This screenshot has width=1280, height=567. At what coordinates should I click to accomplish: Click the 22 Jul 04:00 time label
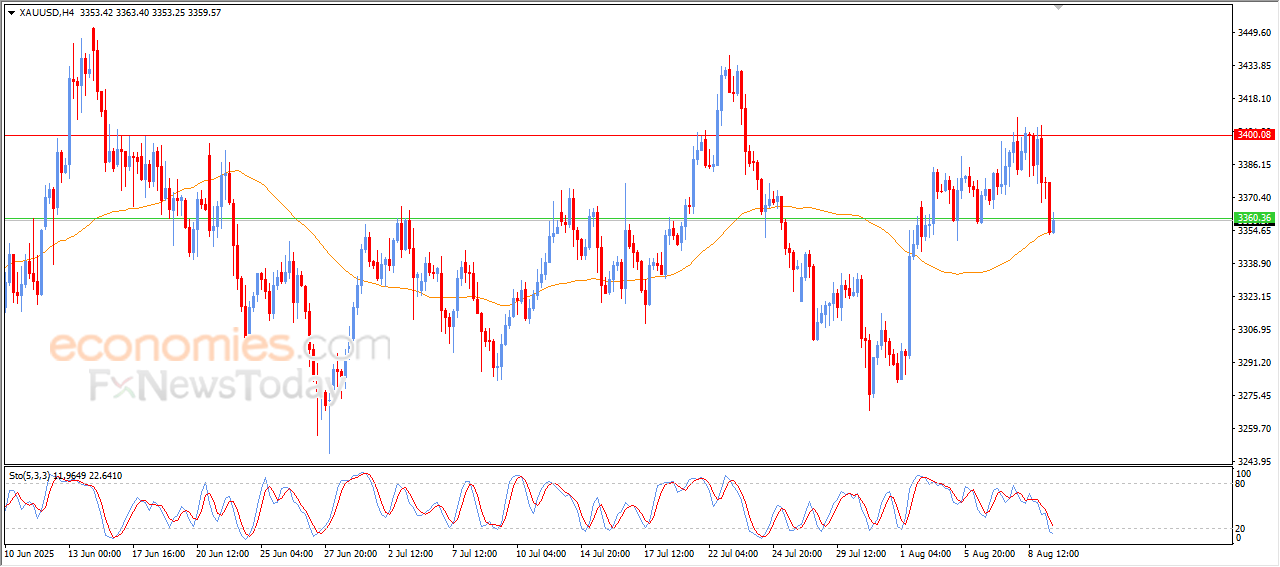[734, 553]
